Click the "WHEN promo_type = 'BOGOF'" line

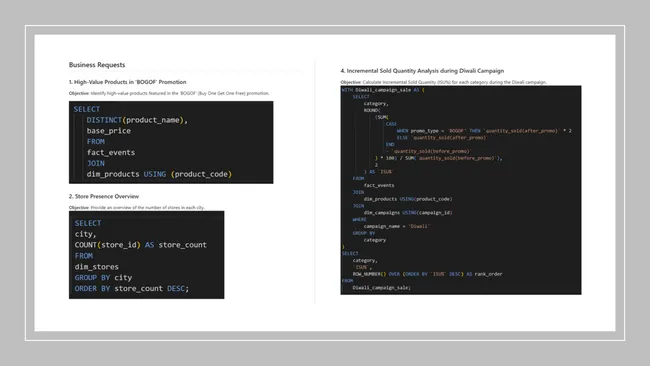pos(484,131)
